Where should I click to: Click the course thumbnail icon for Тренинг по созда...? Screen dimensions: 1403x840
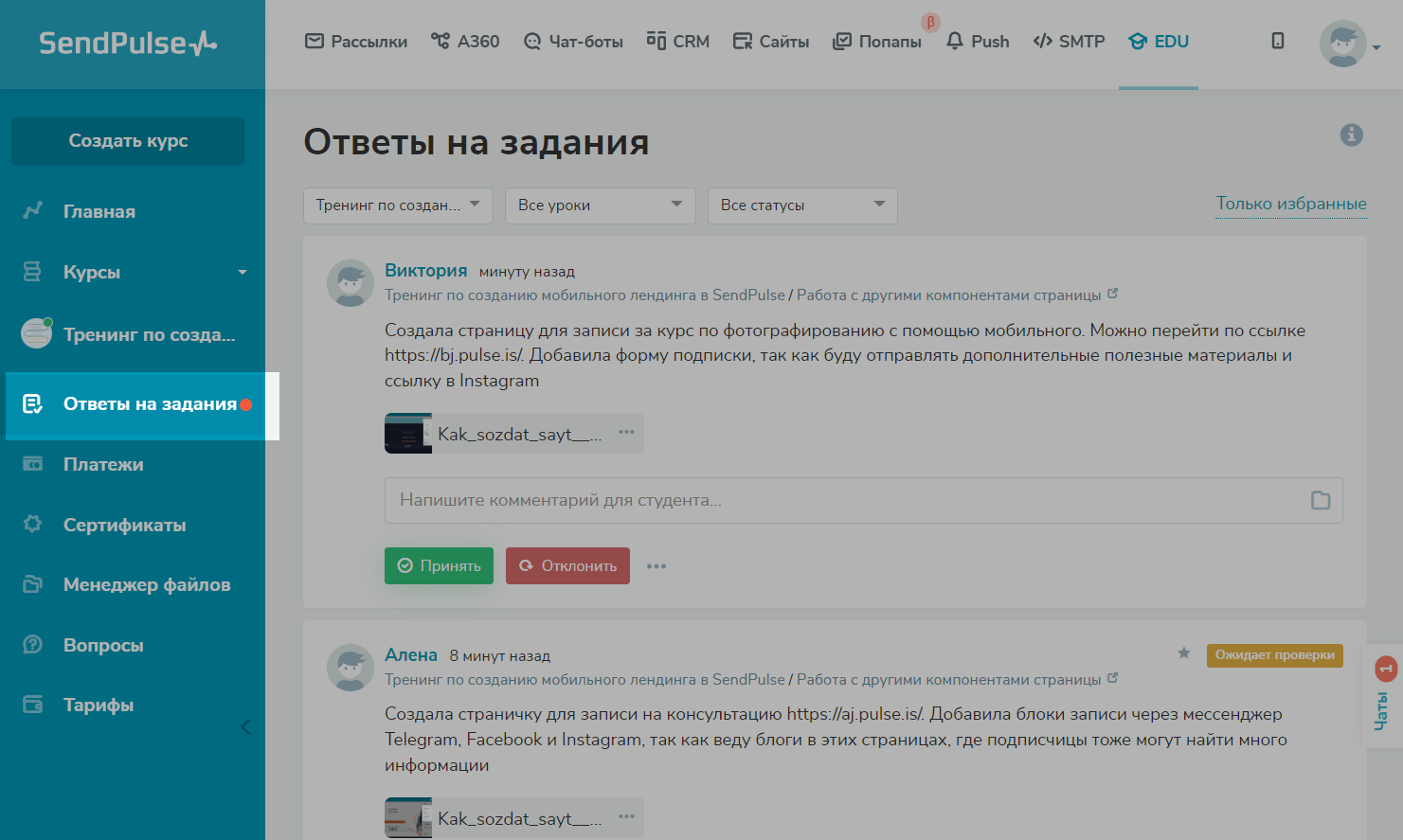pyautogui.click(x=36, y=333)
